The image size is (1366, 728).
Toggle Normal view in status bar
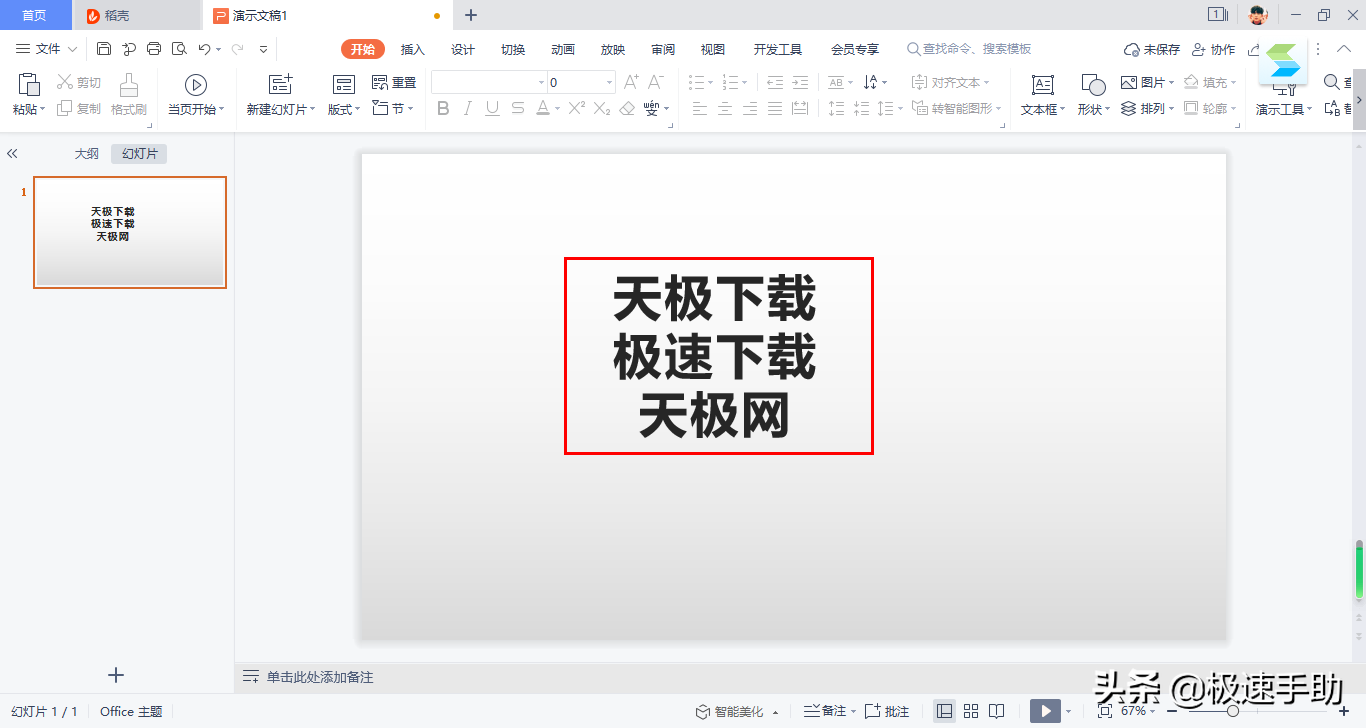pyautogui.click(x=944, y=711)
